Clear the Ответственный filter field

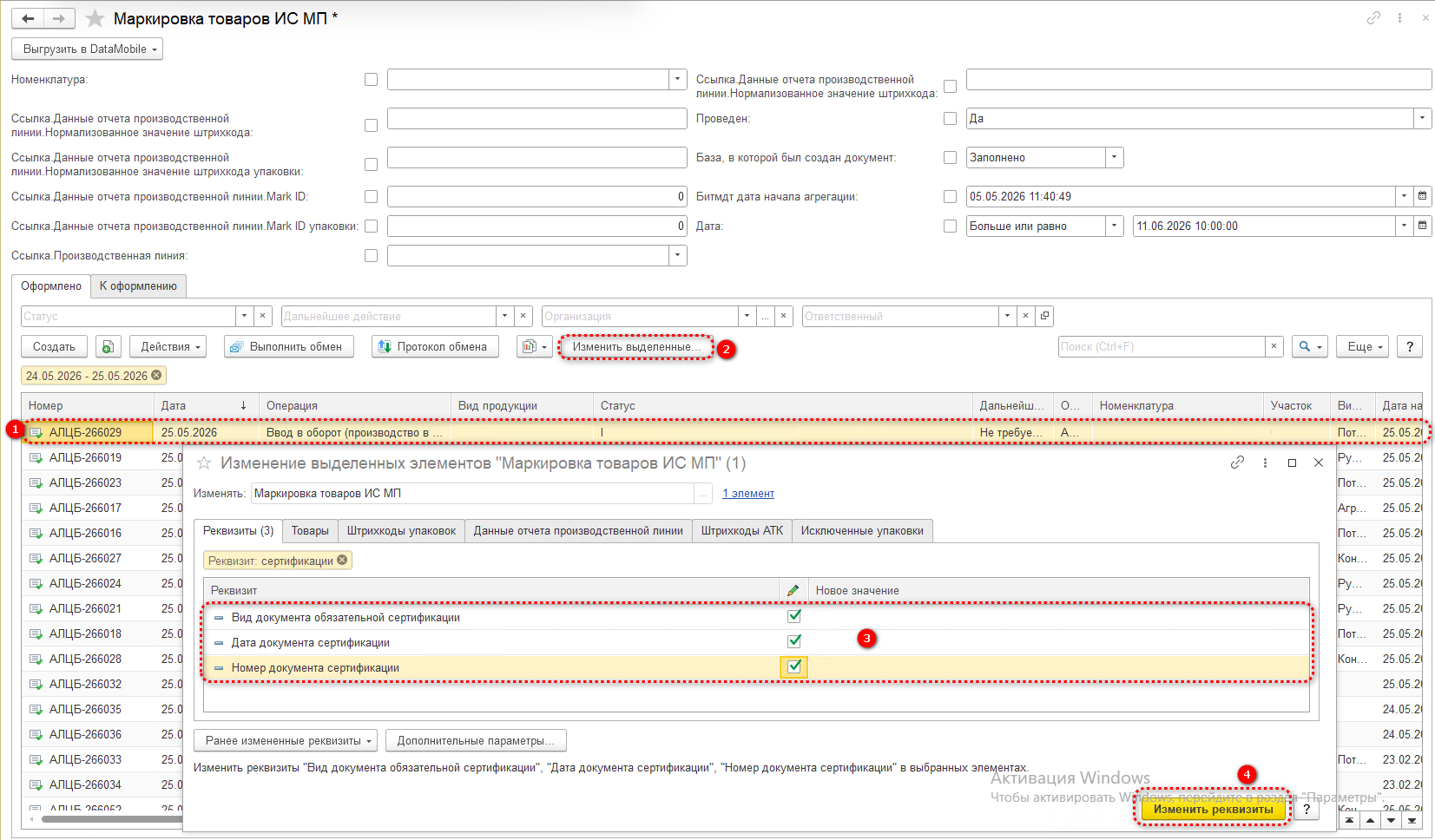(x=1025, y=316)
